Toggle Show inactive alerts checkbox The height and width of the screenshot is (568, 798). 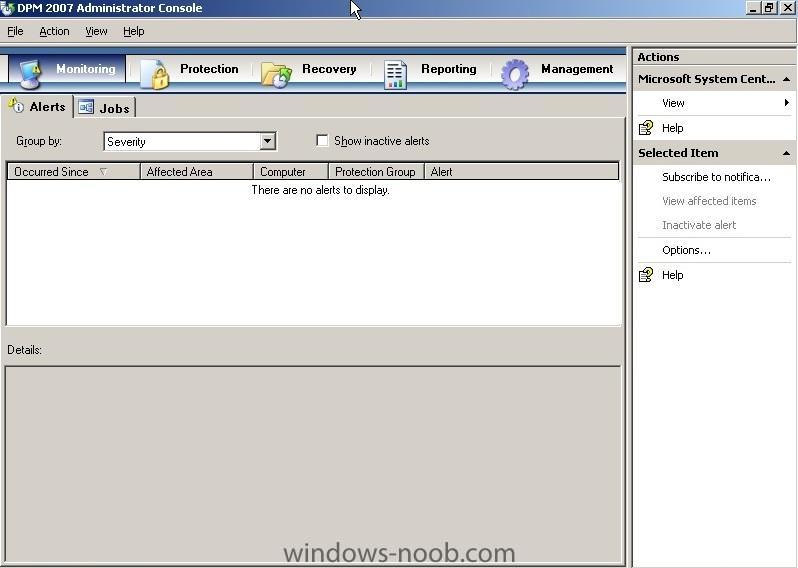(322, 140)
